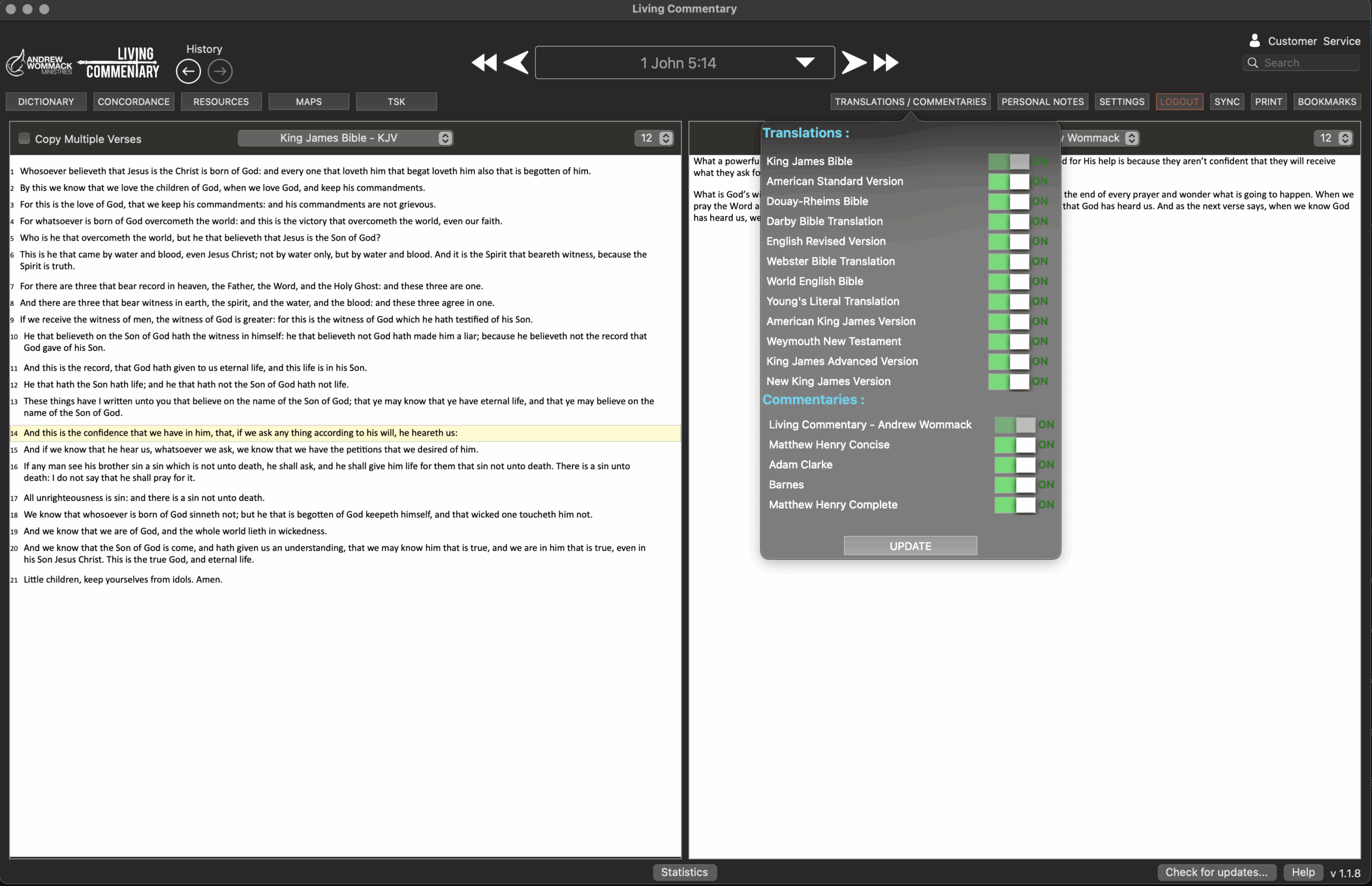Viewport: 1372px width, 886px height.
Task: Go back in History with left arrow
Action: point(188,71)
